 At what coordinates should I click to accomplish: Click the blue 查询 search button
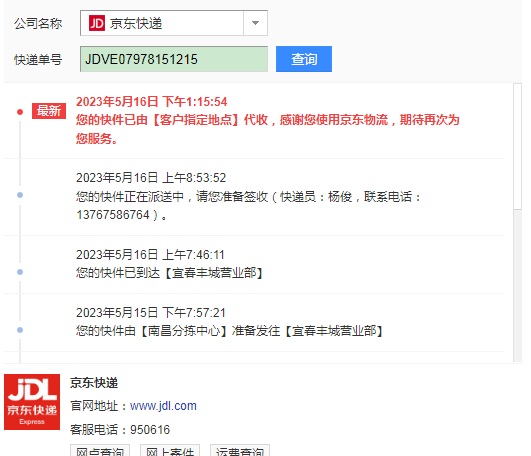pyautogui.click(x=304, y=59)
